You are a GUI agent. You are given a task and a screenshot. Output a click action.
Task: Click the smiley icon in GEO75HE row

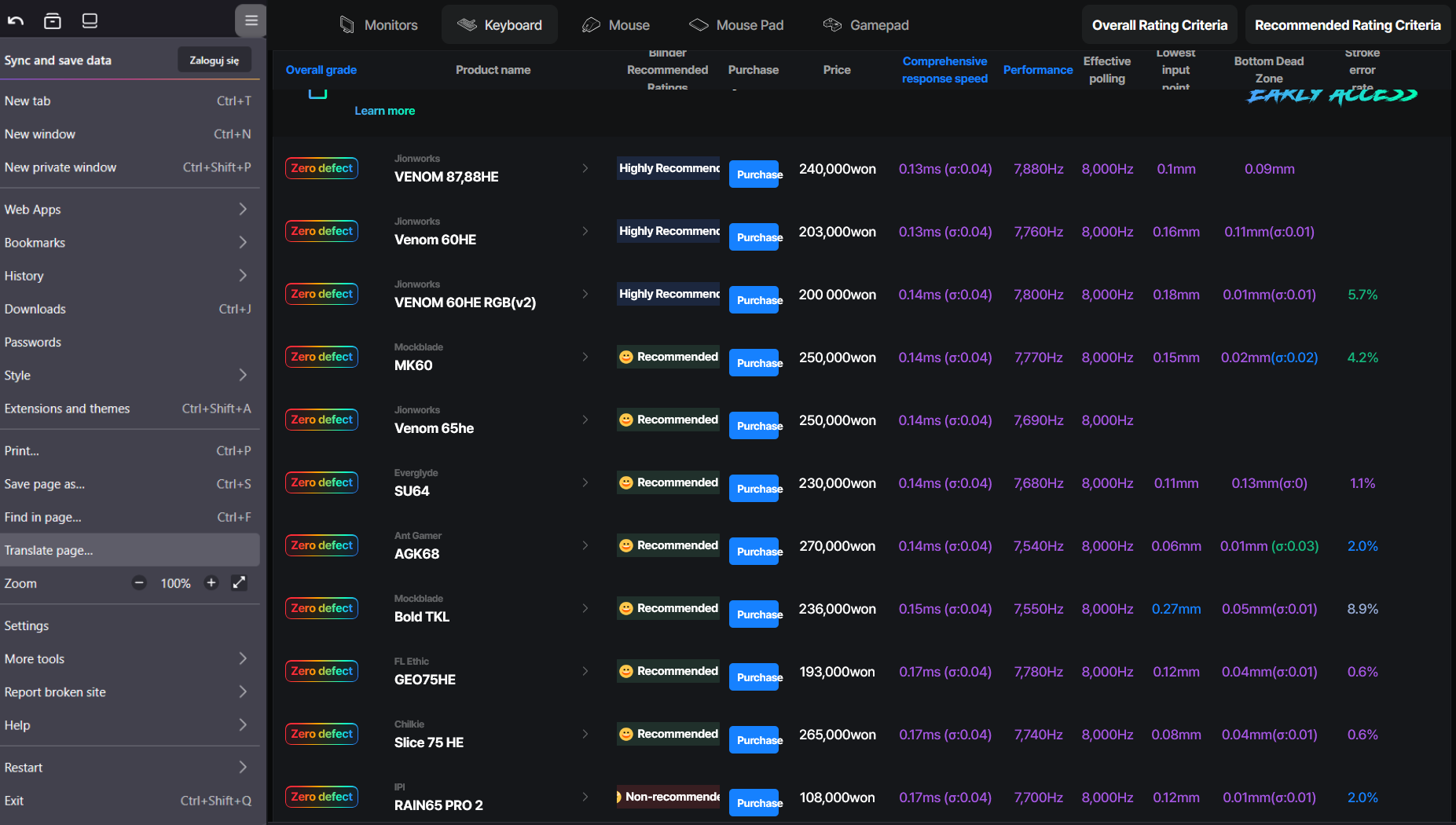click(x=626, y=671)
